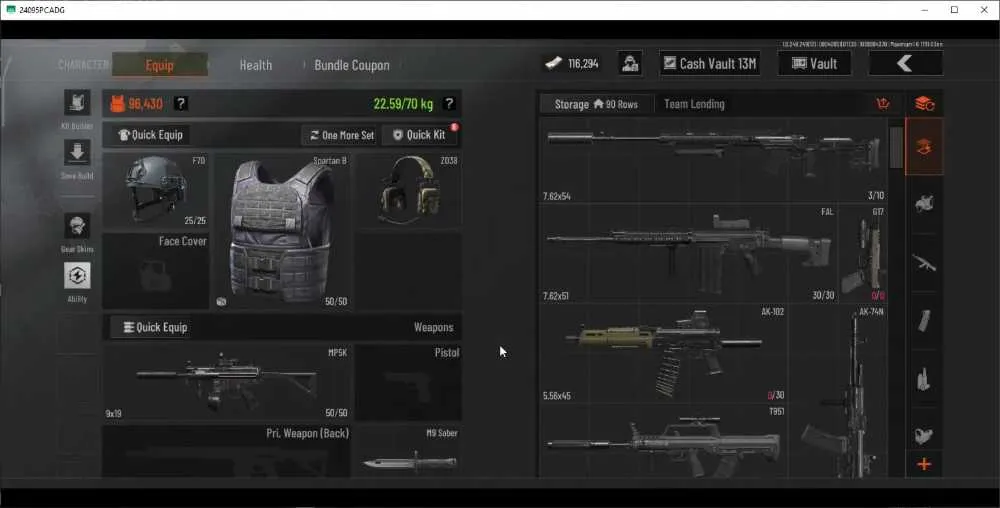Click the 22.59/70 kg weight readout
This screenshot has height=508, width=1000.
coord(403,103)
